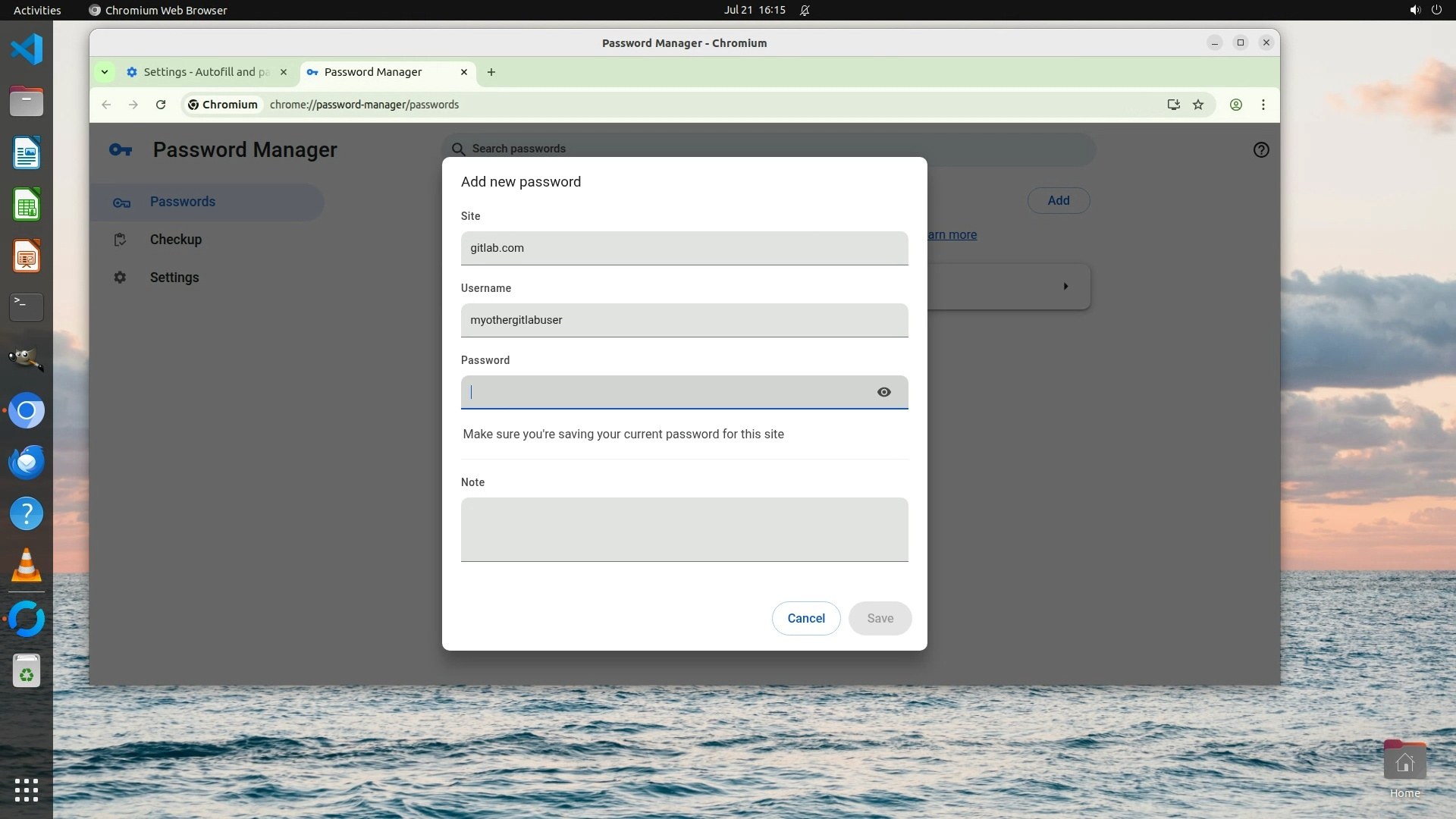This screenshot has width=1456, height=819.
Task: Toggle password visibility eye icon
Action: tap(883, 392)
